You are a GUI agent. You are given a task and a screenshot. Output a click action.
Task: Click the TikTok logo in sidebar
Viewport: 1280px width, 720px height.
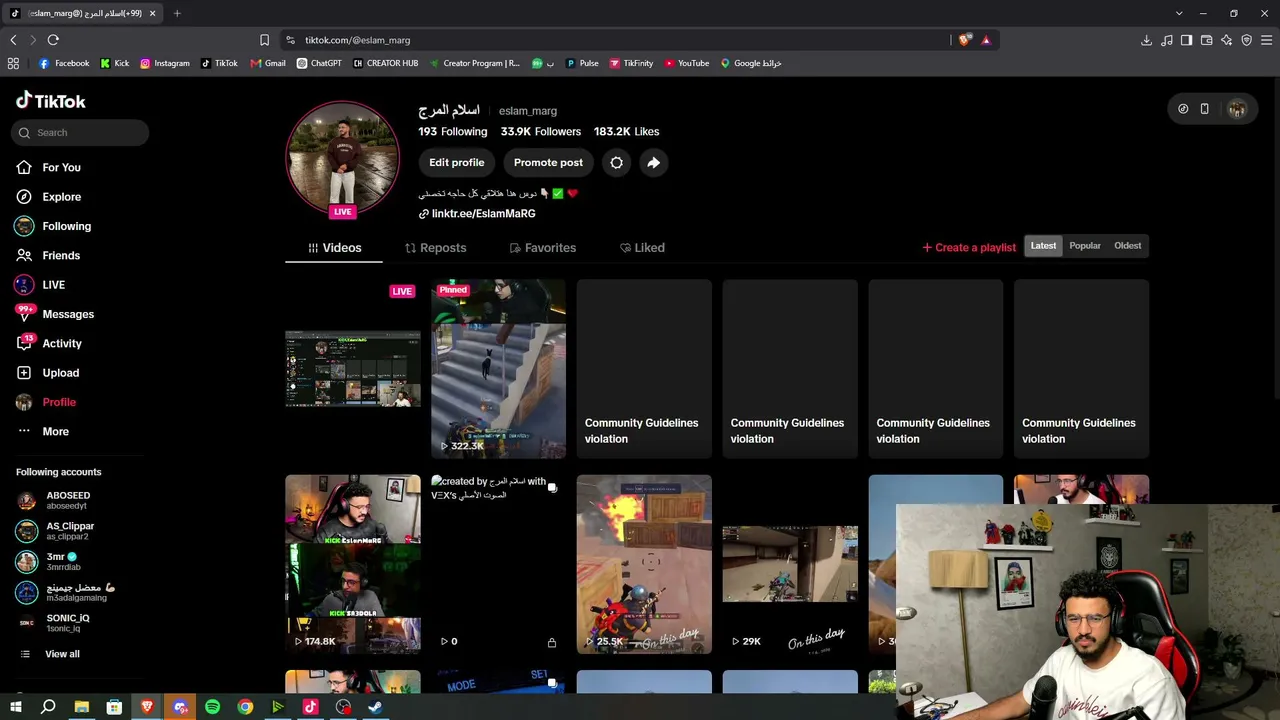point(51,101)
